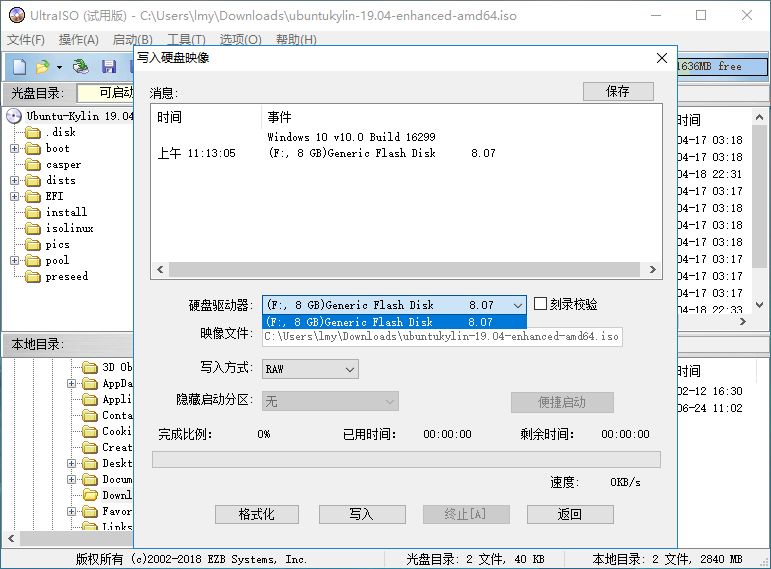The image size is (771, 569).
Task: Click the 保存 save messages button
Action: click(x=618, y=91)
